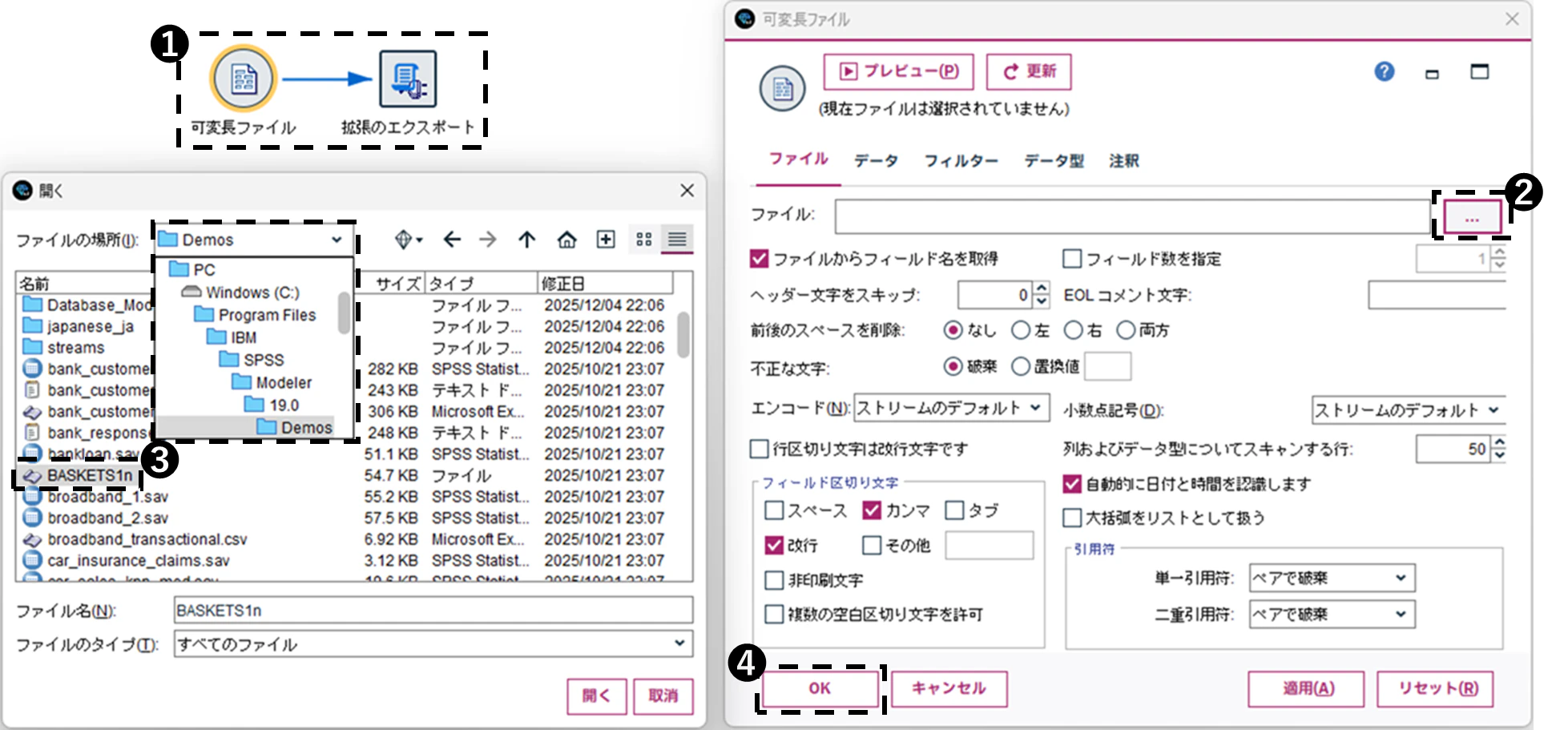Click the リセット button
The width and height of the screenshot is (1568, 730).
pyautogui.click(x=1435, y=688)
